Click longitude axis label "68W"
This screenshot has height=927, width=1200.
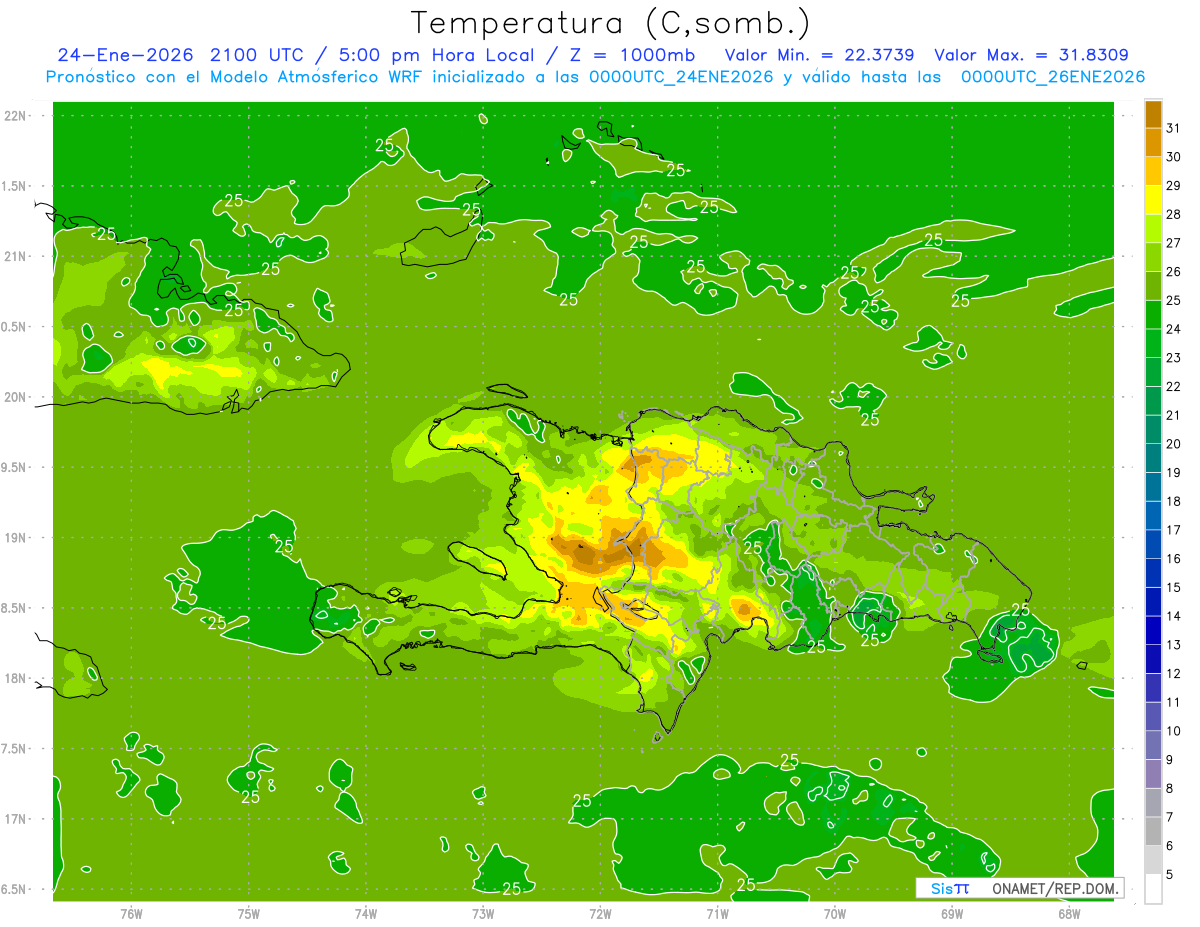tap(1069, 914)
